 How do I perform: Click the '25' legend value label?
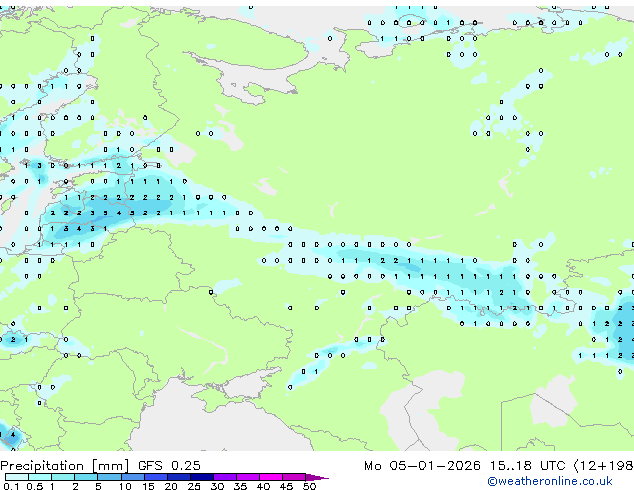pyautogui.click(x=194, y=486)
